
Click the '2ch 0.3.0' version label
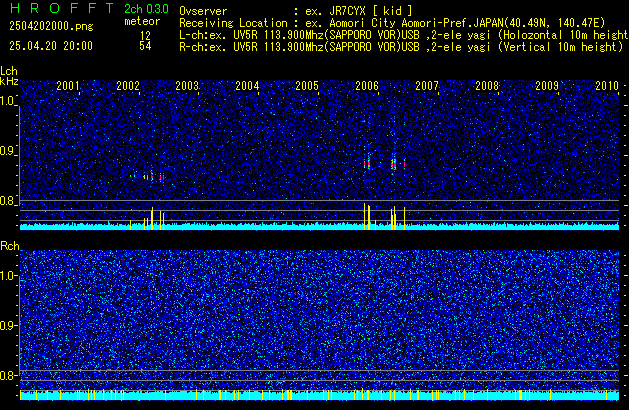click(x=146, y=9)
